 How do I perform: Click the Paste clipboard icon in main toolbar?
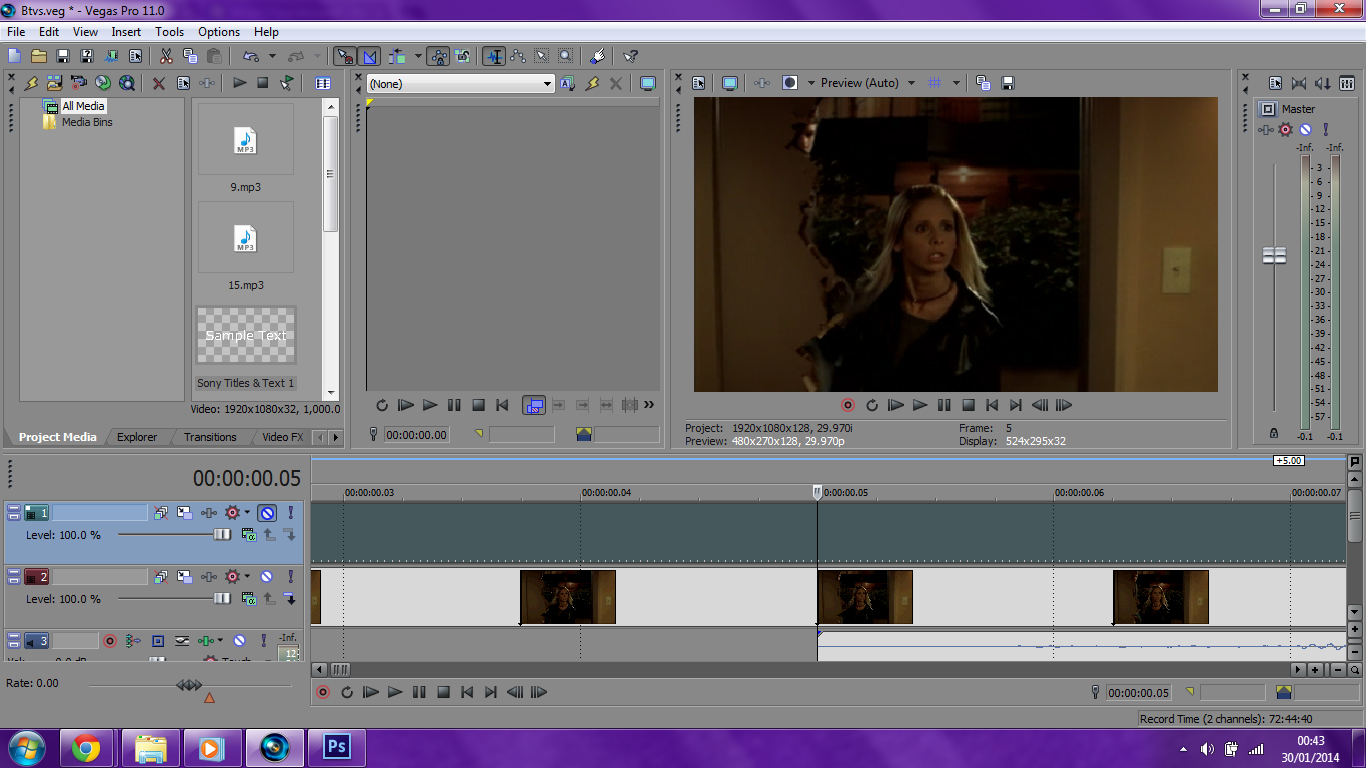[x=214, y=56]
